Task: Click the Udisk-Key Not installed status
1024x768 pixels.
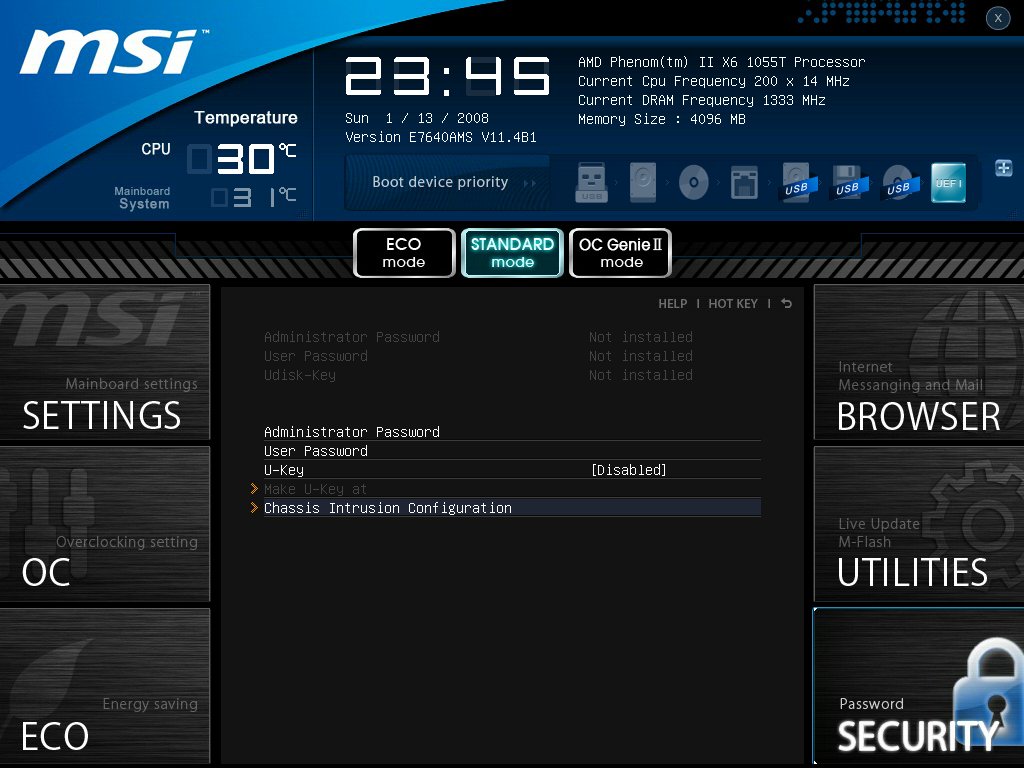Action: [641, 375]
